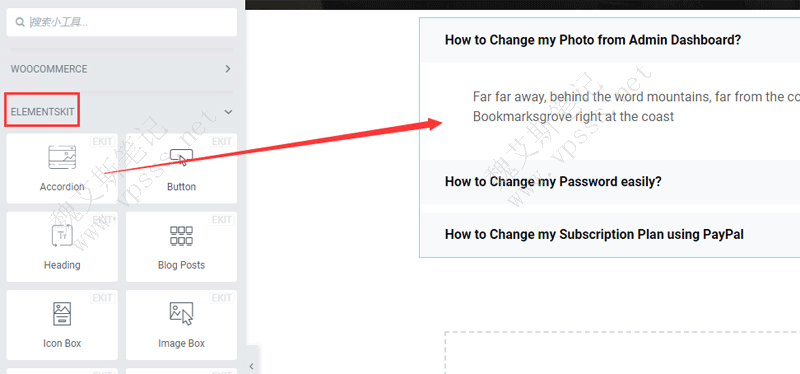The height and width of the screenshot is (374, 800).
Task: Click the EKIT badge on Blog Posts widget
Action: [221, 220]
